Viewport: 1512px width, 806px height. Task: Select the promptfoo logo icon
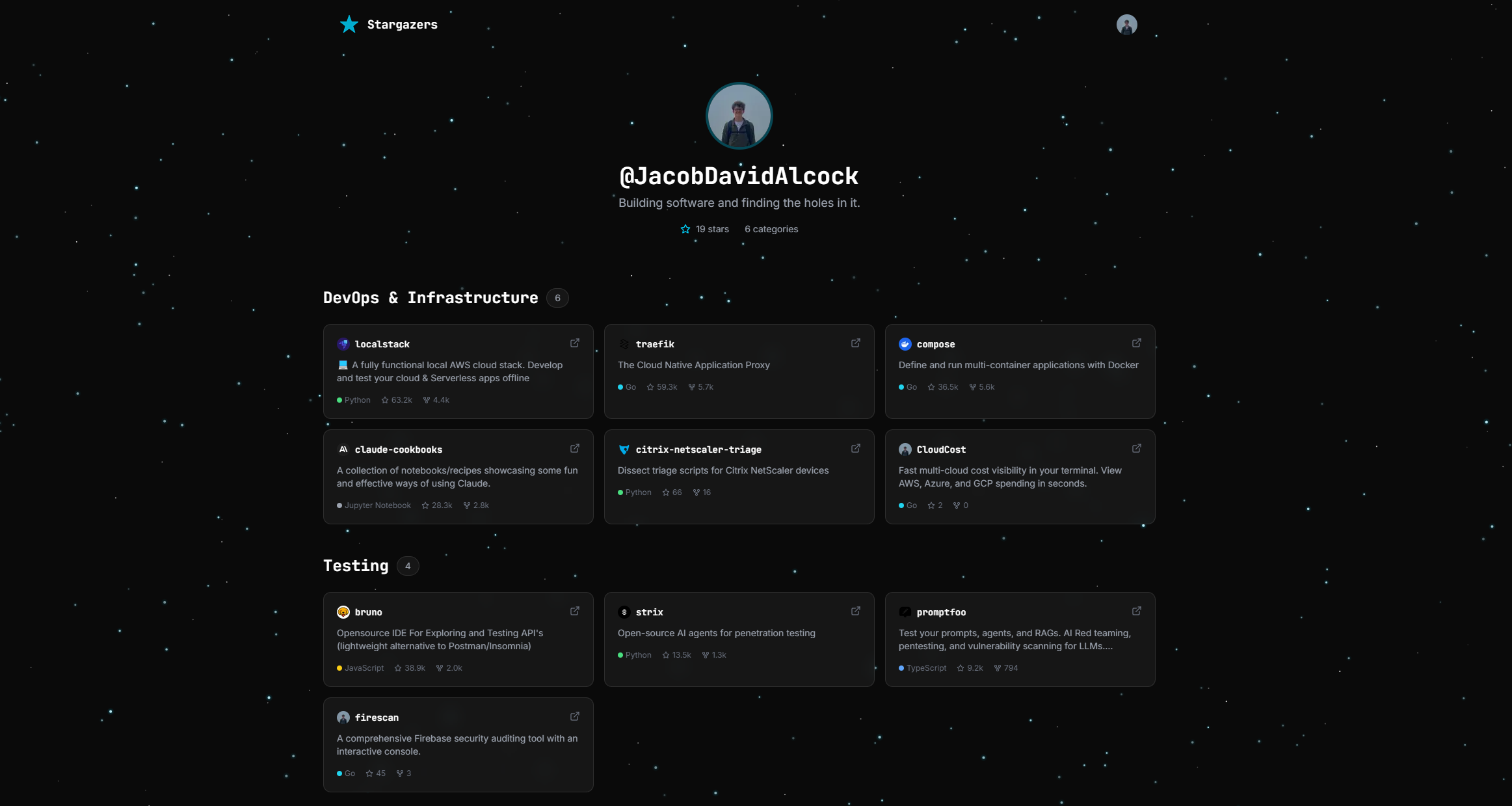905,611
